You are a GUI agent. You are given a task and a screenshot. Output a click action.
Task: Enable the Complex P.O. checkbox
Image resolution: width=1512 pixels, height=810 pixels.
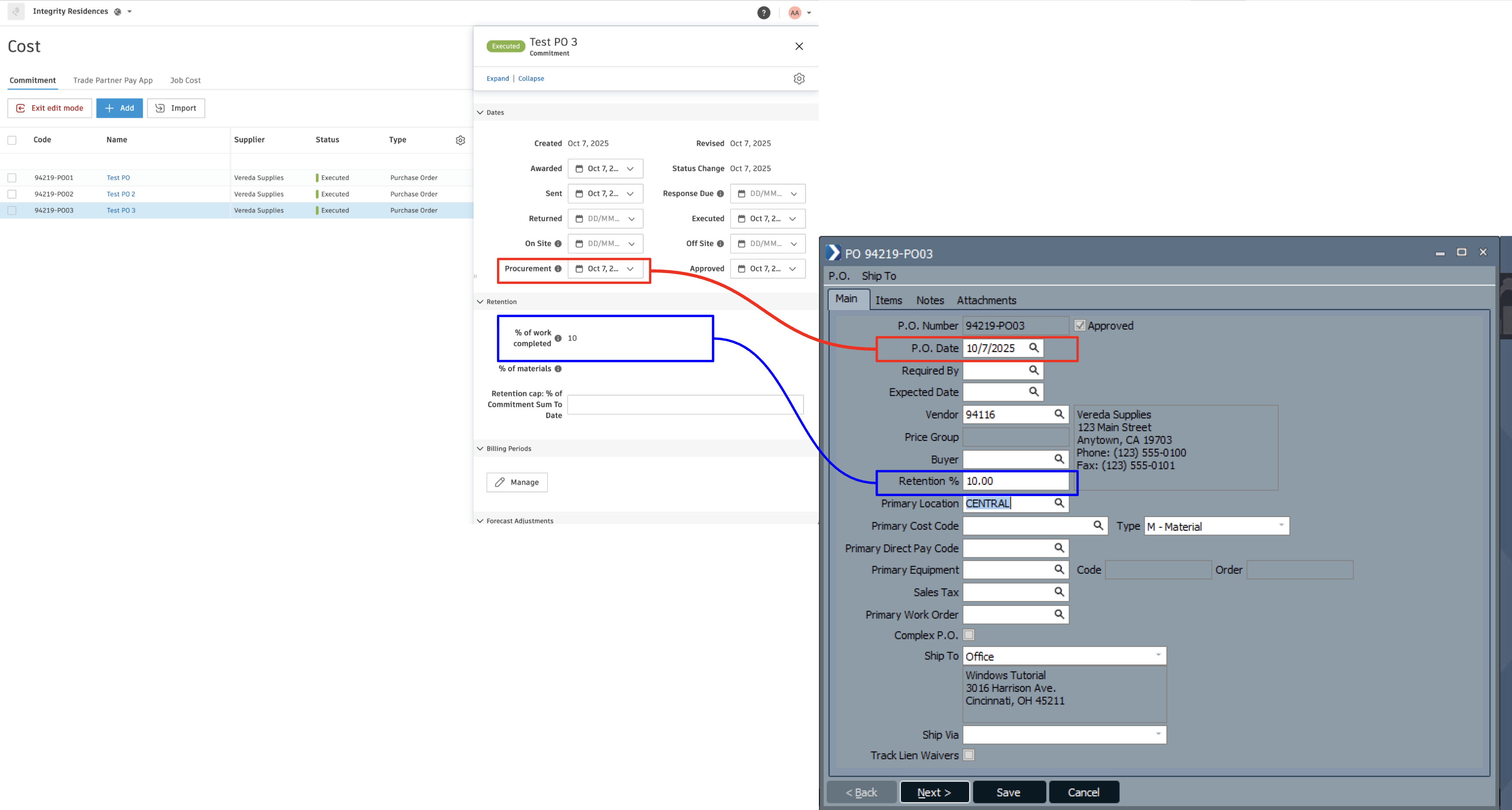tap(968, 634)
